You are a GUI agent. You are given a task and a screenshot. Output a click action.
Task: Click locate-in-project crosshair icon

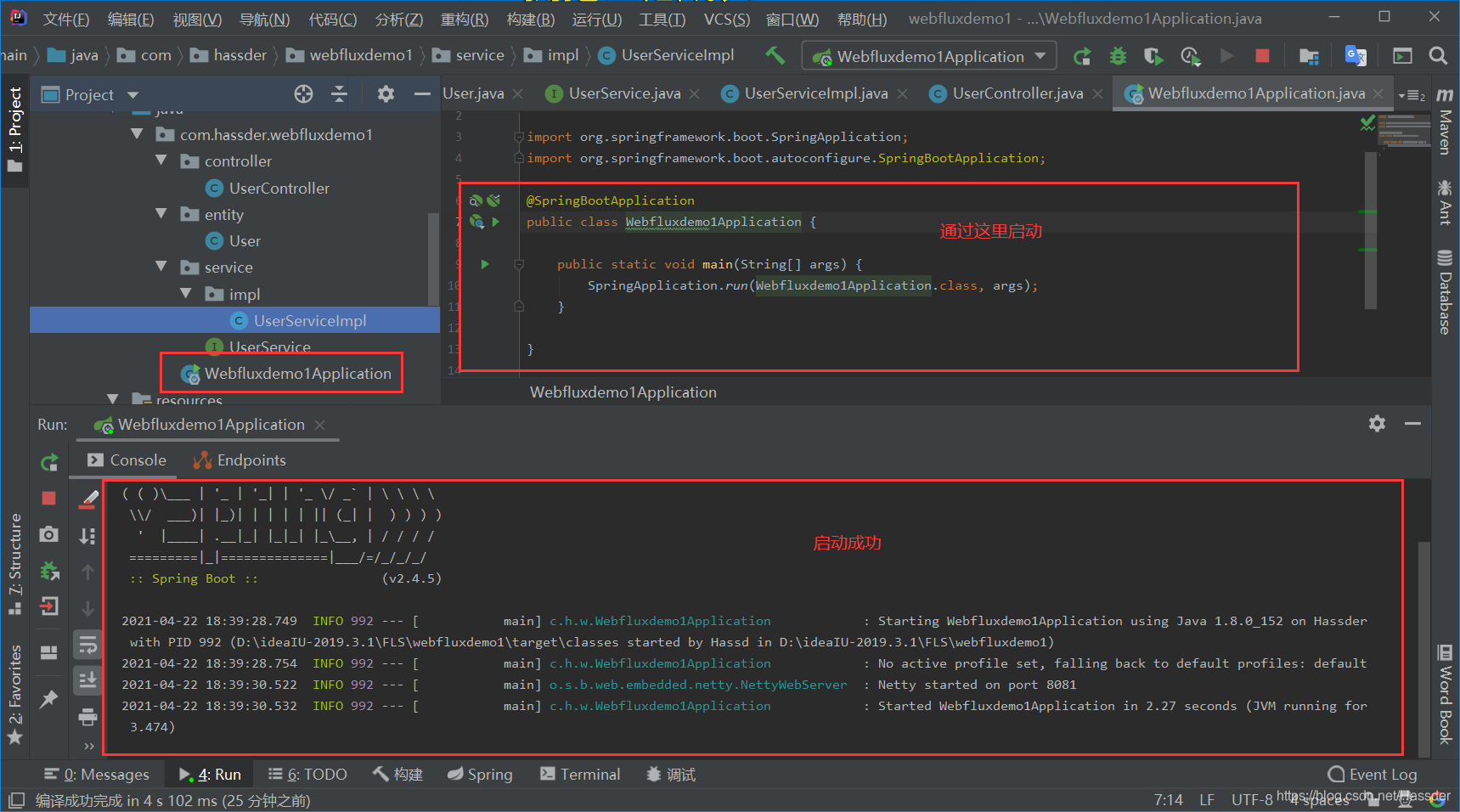pos(303,94)
